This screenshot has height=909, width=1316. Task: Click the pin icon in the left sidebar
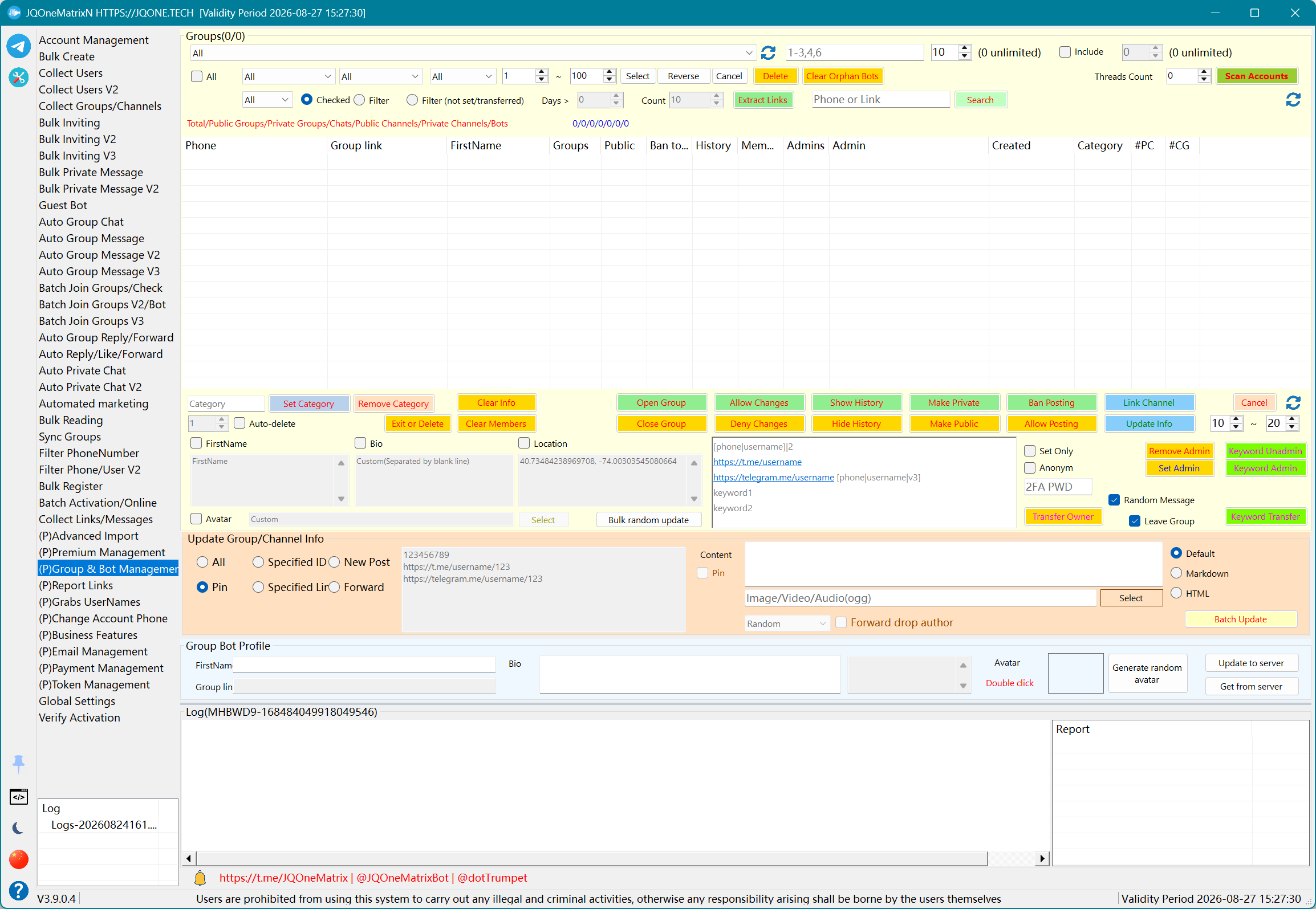18,763
